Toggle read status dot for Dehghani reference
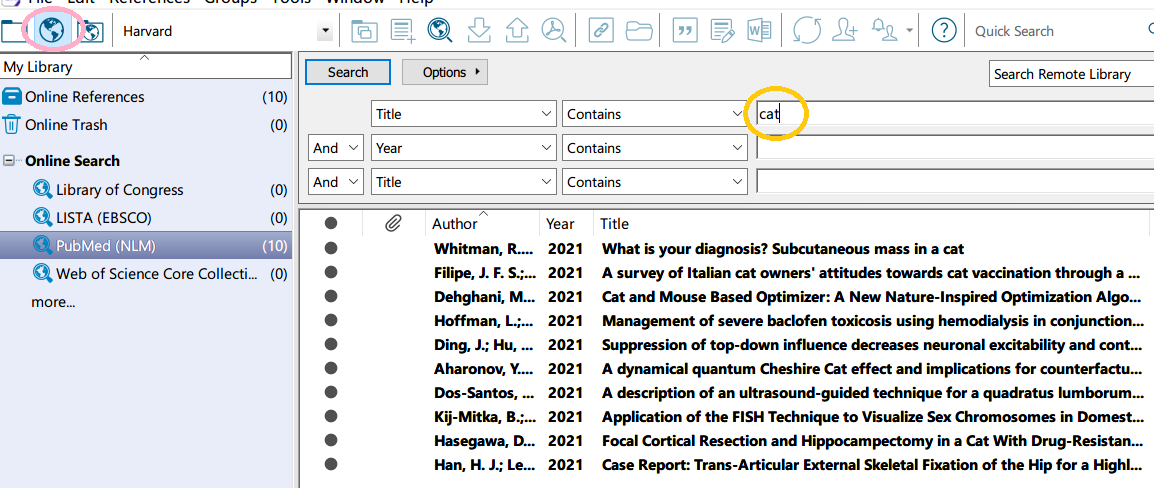This screenshot has height=488, width=1154. point(330,297)
